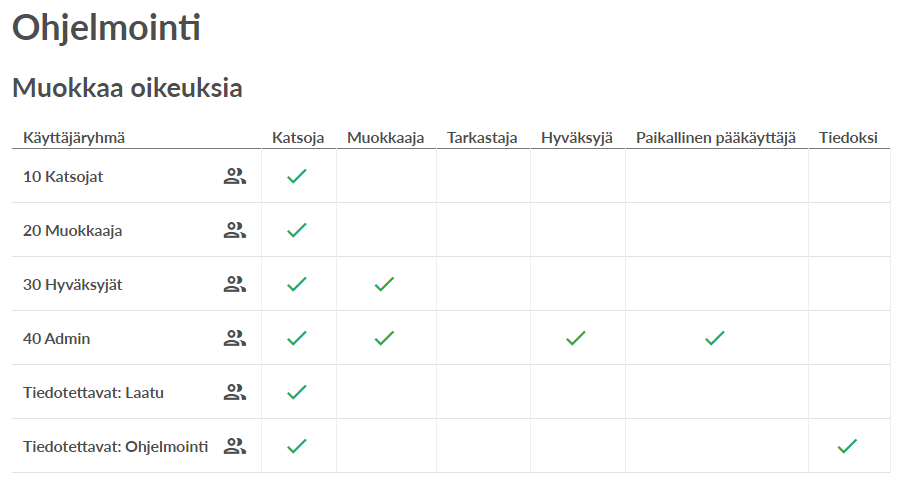
Task: Open members icon for Tiedotettavat: Ohjelmointi
Action: tap(234, 446)
